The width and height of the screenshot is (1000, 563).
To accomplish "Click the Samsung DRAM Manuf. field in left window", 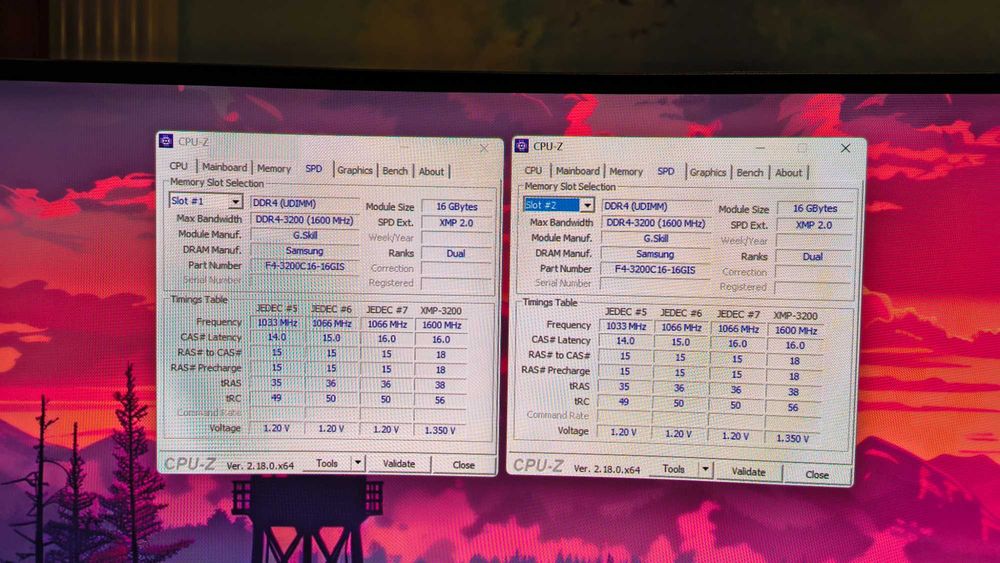I will click(305, 251).
